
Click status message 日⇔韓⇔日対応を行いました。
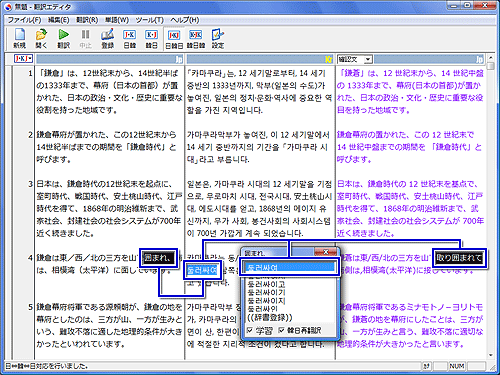tap(47, 366)
